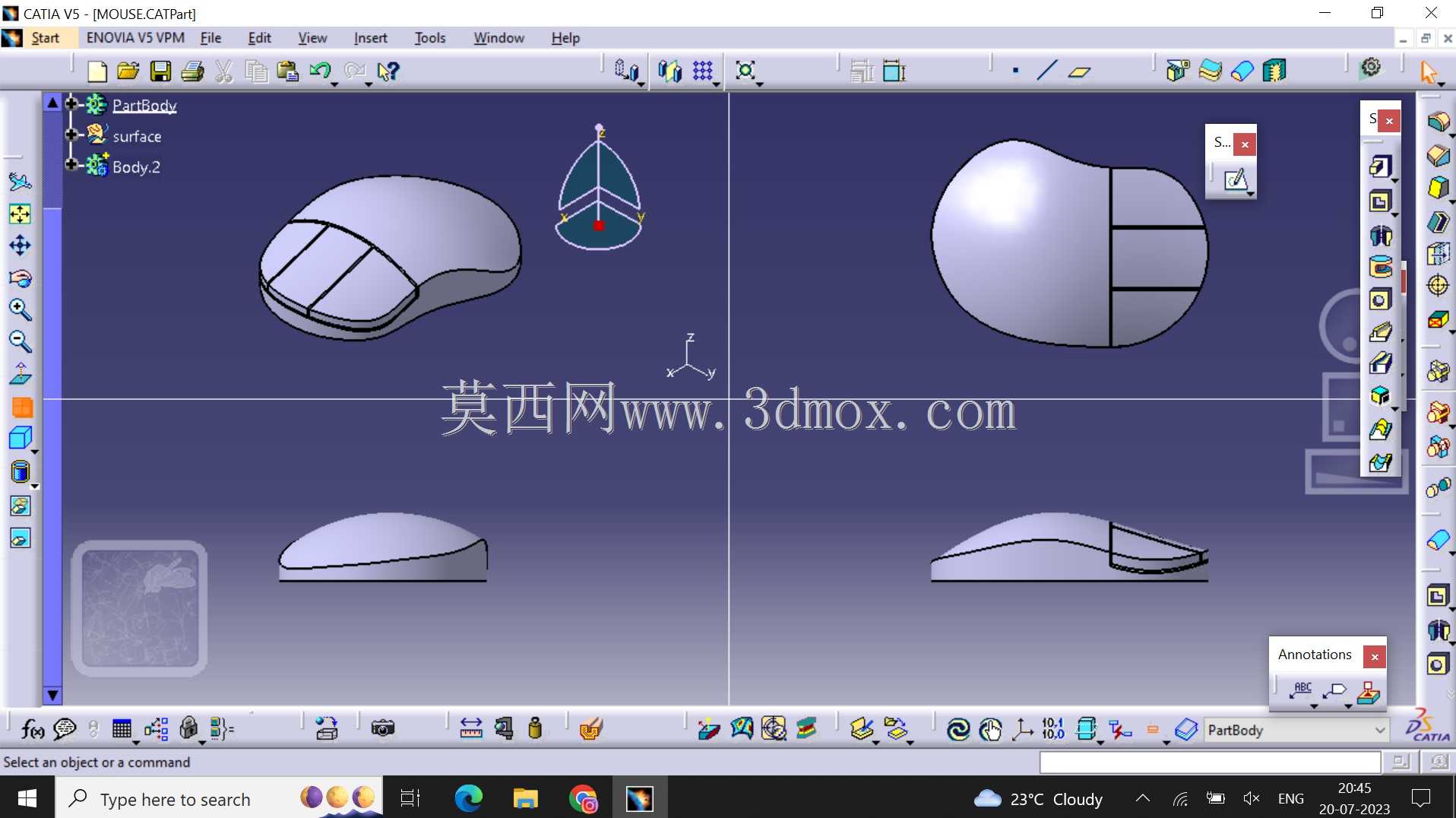
Task: Open the ENOVIA V5 VPM menu
Action: tap(135, 38)
